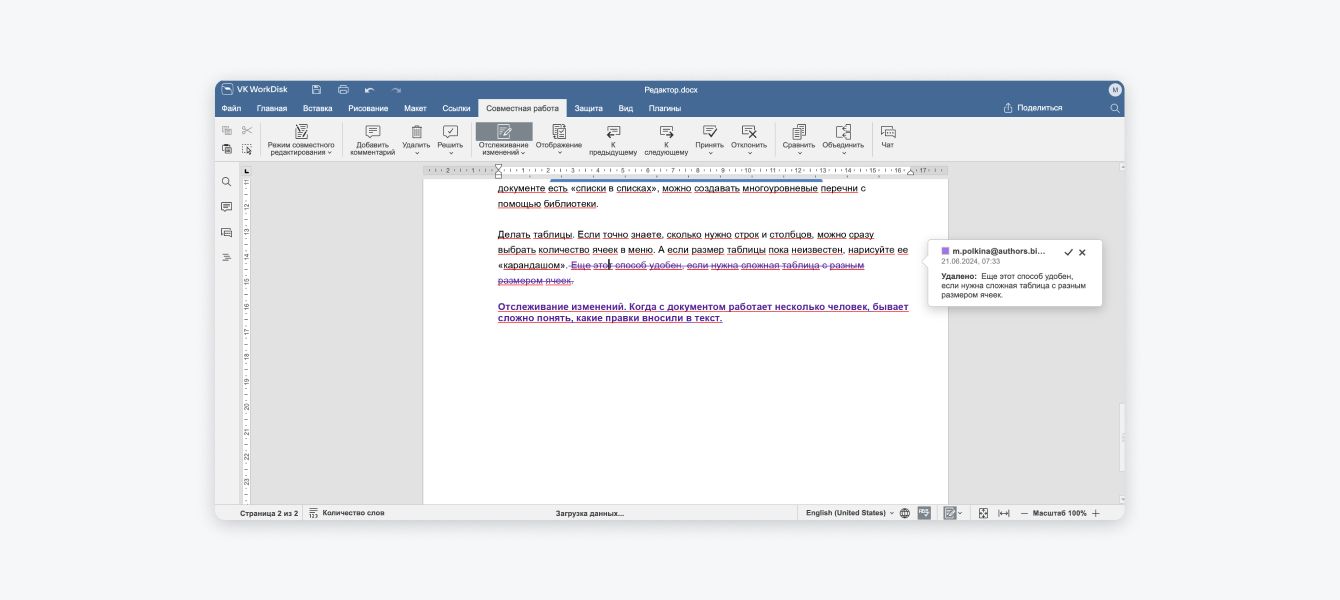This screenshot has height=600, width=1340.
Task: Reject the change with the X button
Action: pos(1082,253)
